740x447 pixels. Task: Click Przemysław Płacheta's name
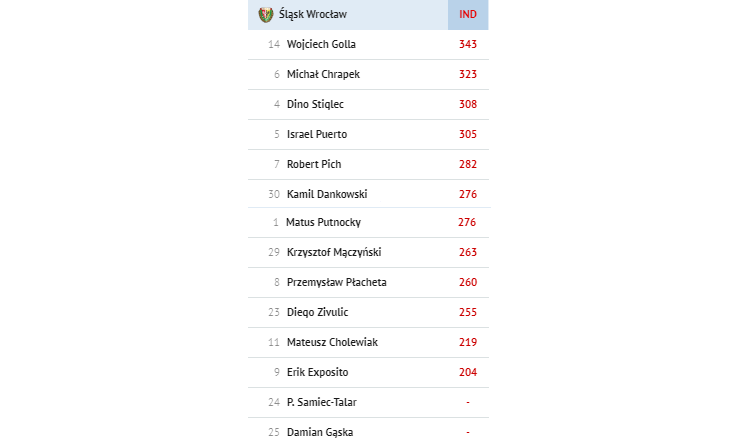[336, 282]
